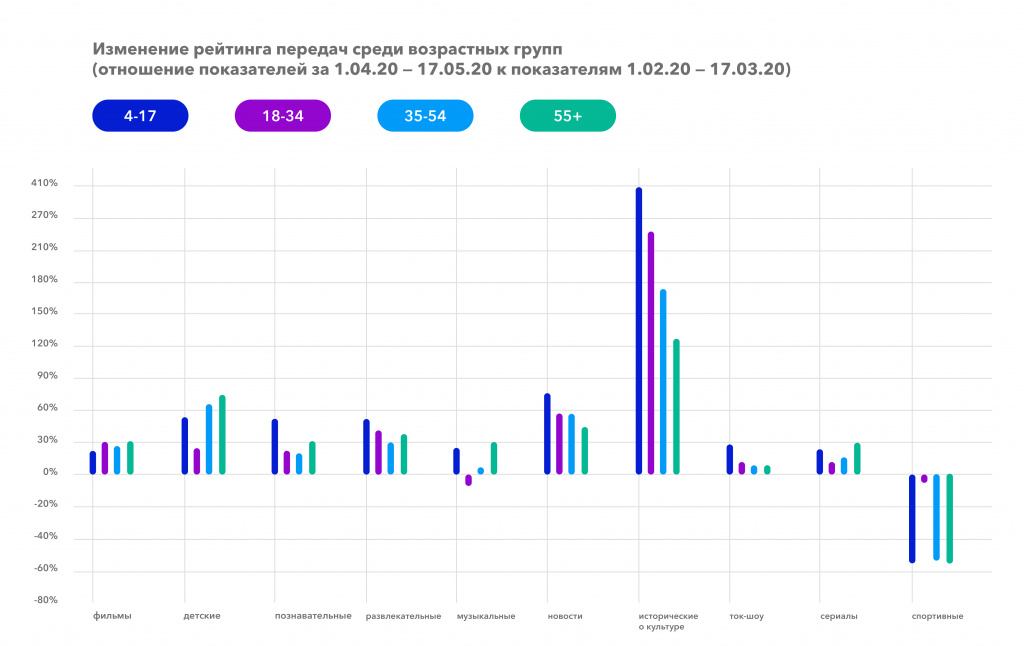This screenshot has width=1024, height=646.
Task: Select the познавательные axis label
Action: click(x=313, y=616)
